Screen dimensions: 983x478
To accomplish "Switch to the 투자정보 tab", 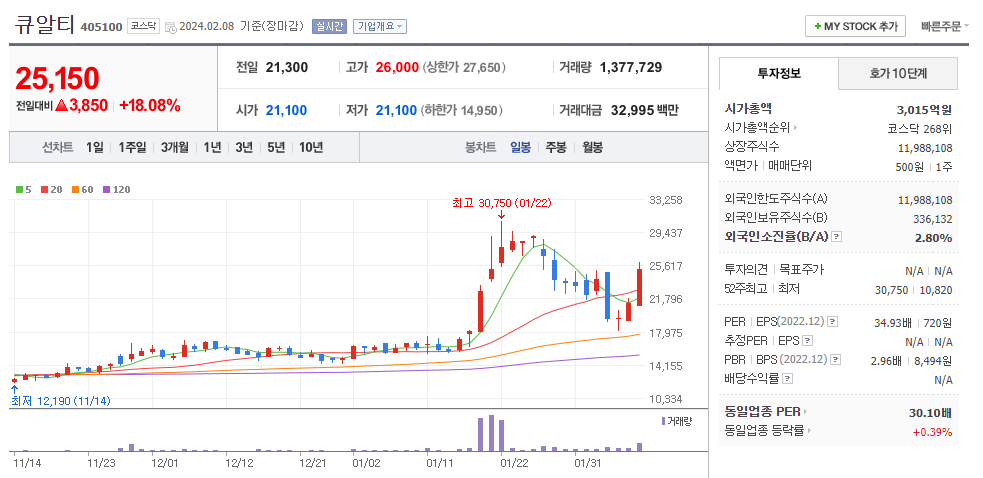I will (x=779, y=73).
